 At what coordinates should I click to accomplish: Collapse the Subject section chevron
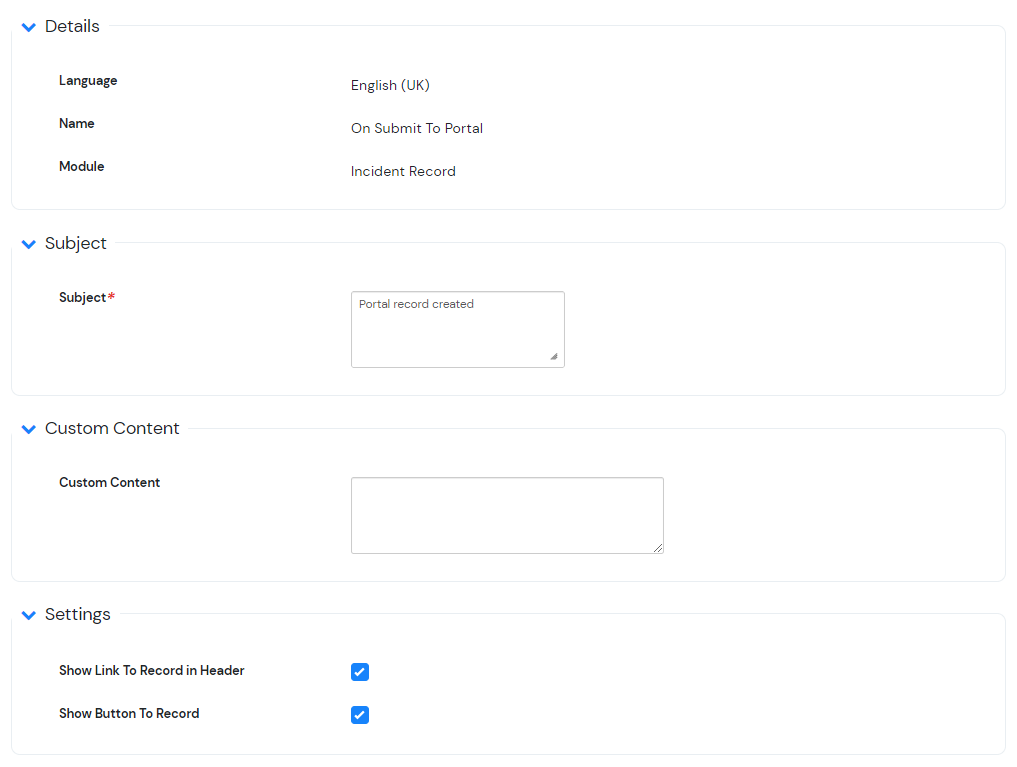[x=28, y=243]
